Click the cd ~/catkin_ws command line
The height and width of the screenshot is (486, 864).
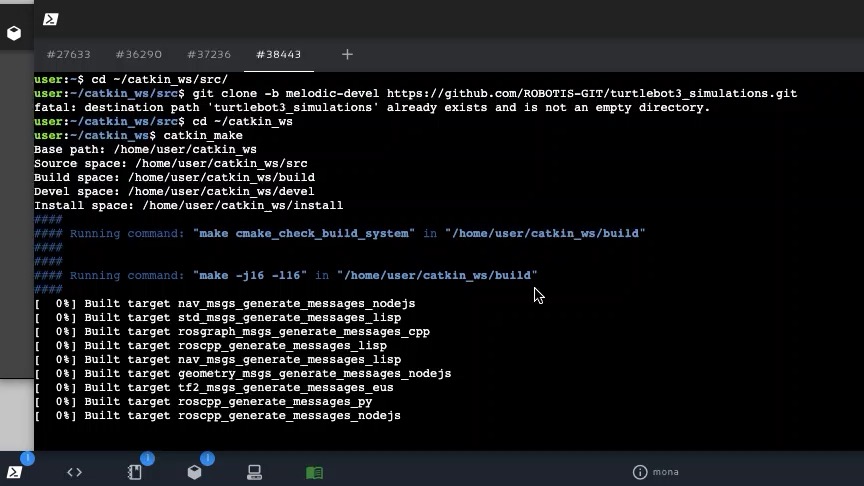coord(164,122)
